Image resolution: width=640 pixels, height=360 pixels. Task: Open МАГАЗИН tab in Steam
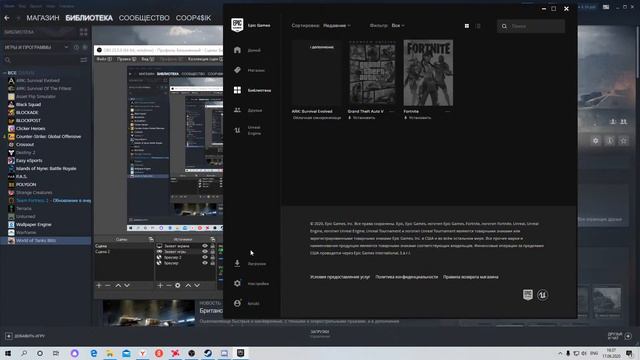point(43,18)
